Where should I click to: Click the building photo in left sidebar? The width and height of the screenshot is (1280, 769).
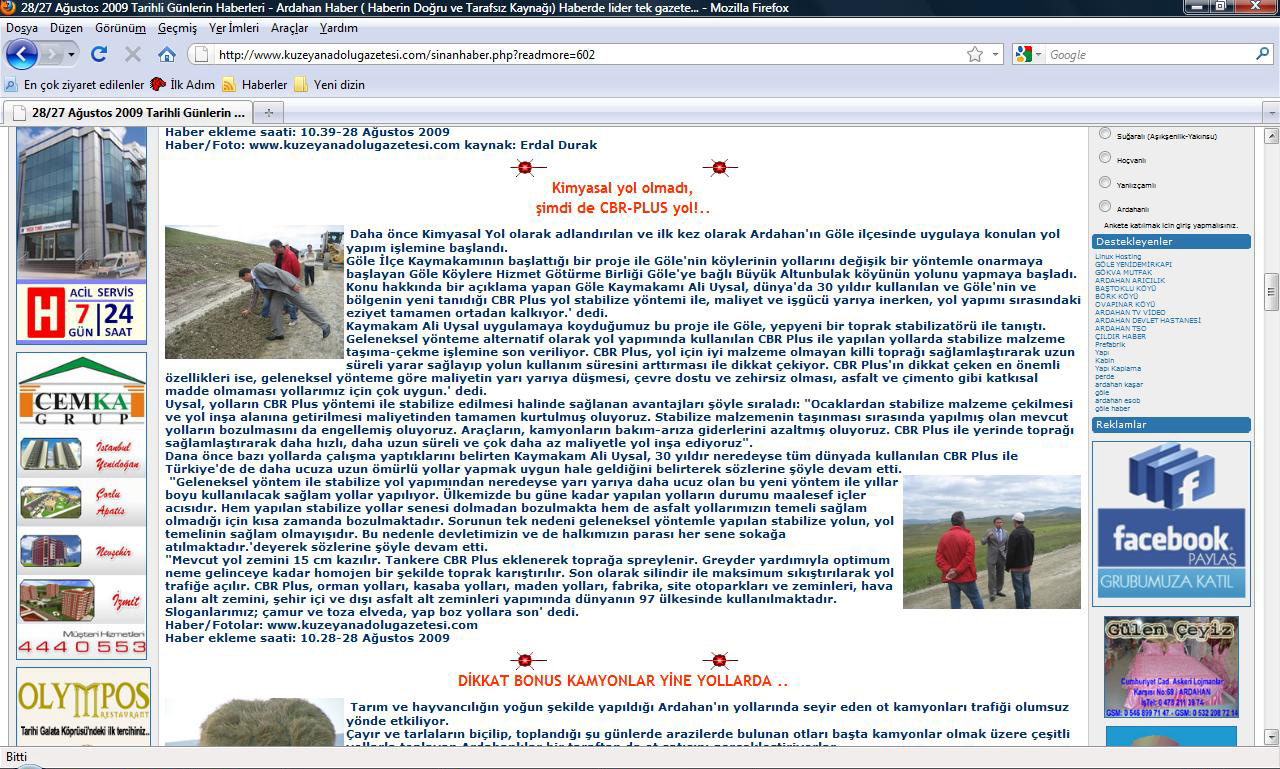point(82,203)
